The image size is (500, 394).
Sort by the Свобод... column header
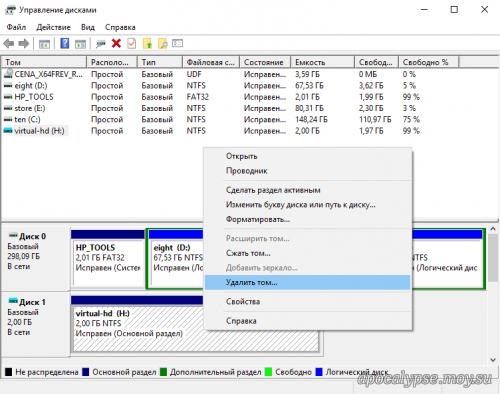(x=377, y=62)
